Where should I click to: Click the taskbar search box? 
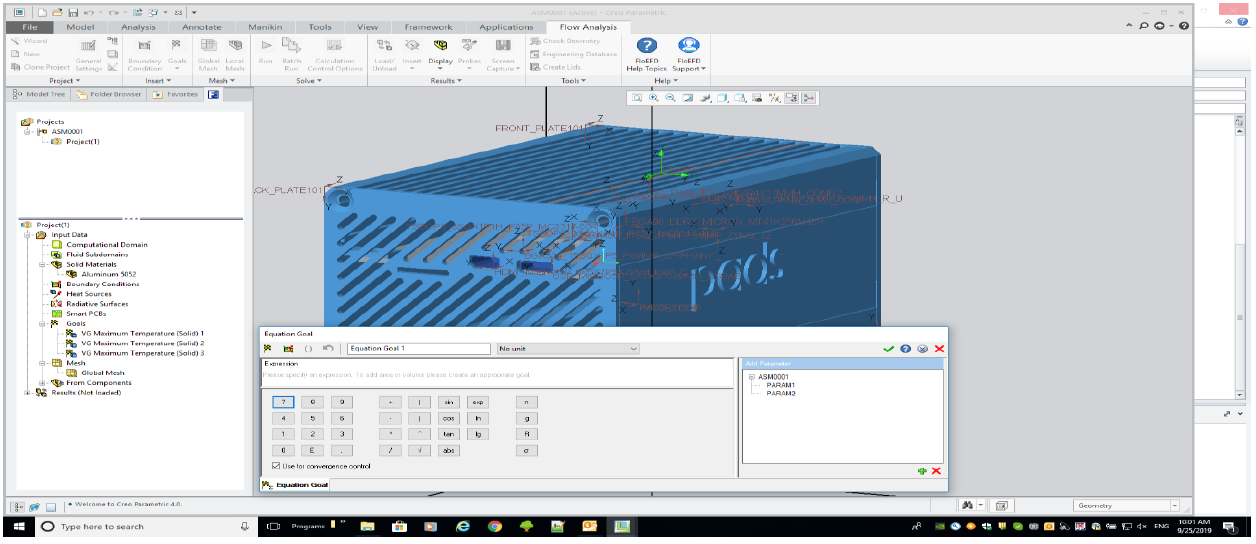click(x=146, y=526)
